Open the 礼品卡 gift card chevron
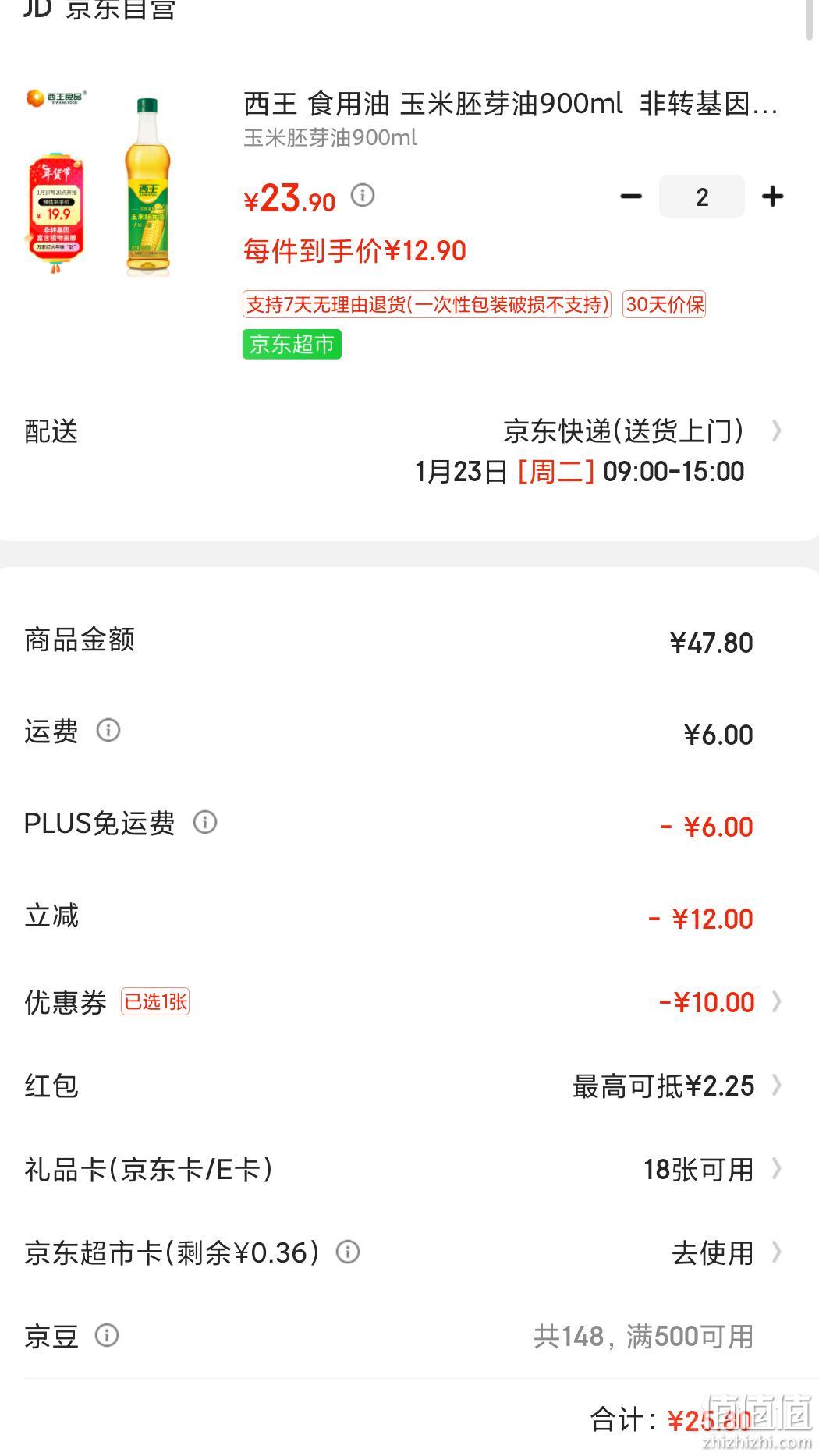This screenshot has width=819, height=1456. click(x=776, y=1168)
